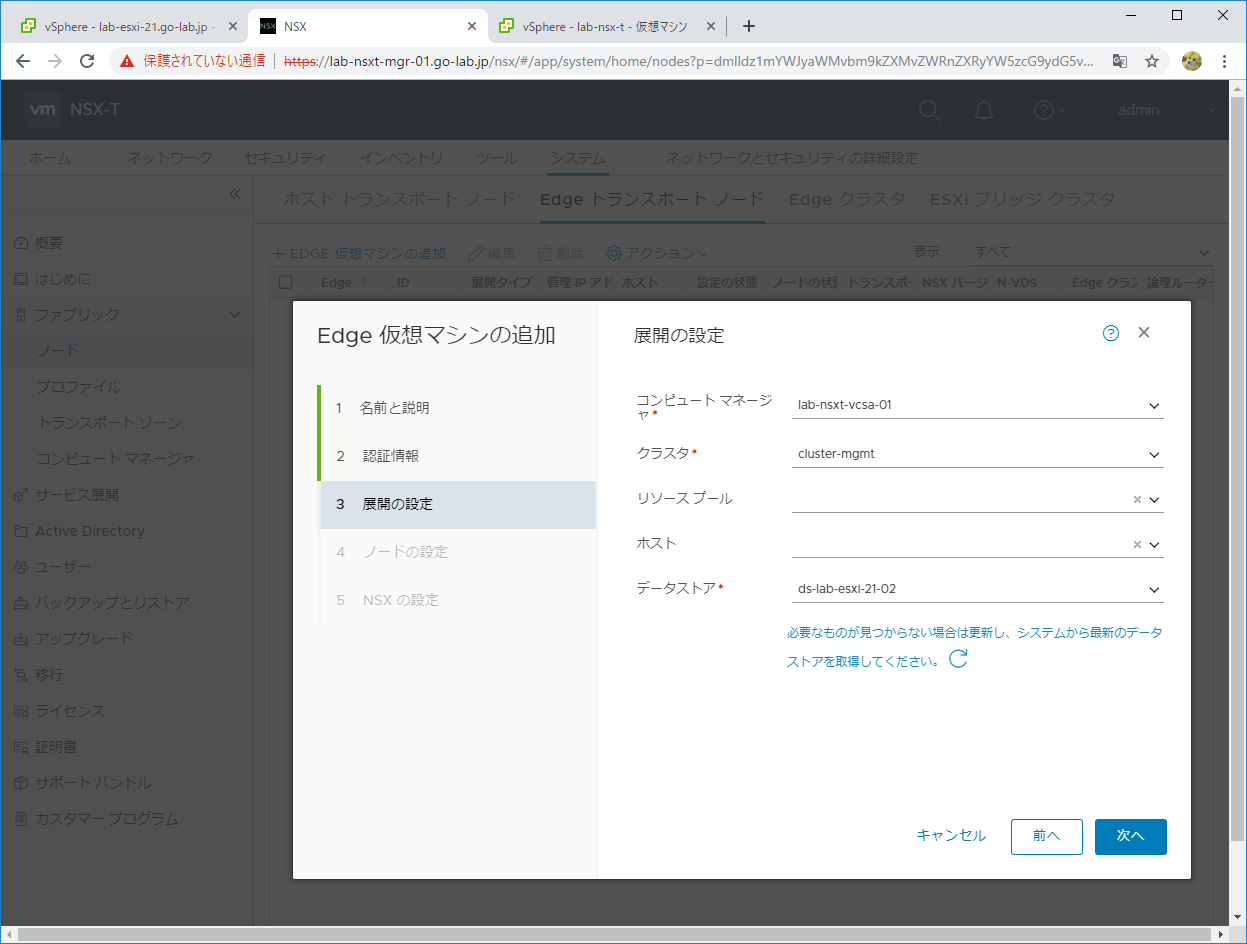Open the help menu in NSX-T header
This screenshot has width=1247, height=944.
click(x=1049, y=110)
